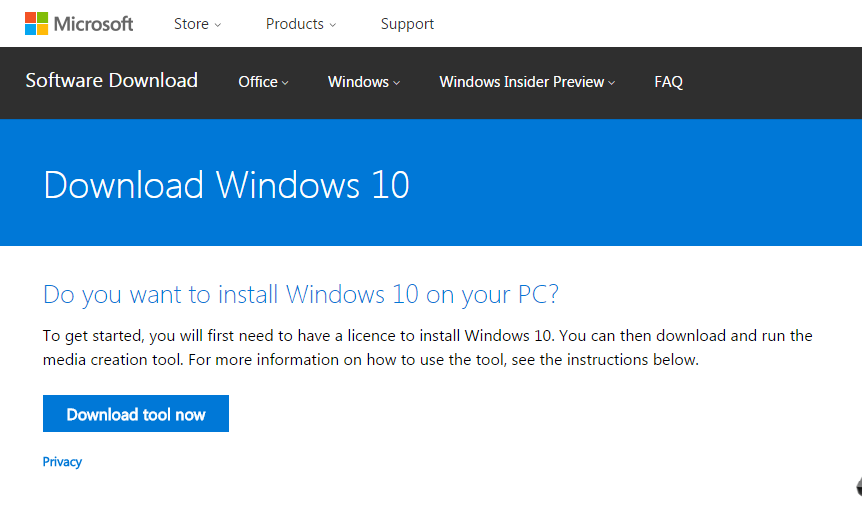This screenshot has height=526, width=862.
Task: Expand the Office dropdown menu
Action: coord(263,82)
